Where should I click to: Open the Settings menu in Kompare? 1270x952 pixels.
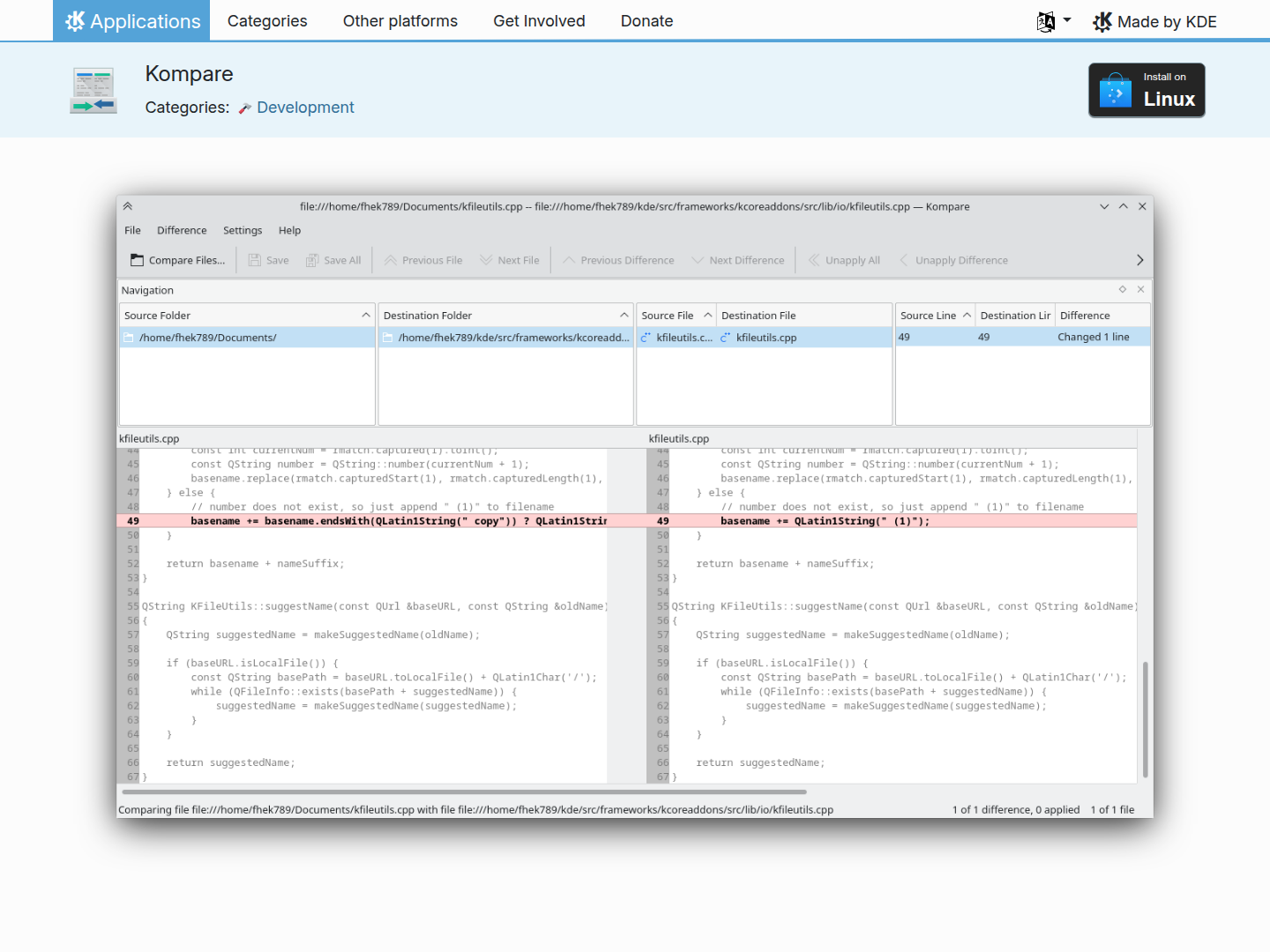point(243,230)
